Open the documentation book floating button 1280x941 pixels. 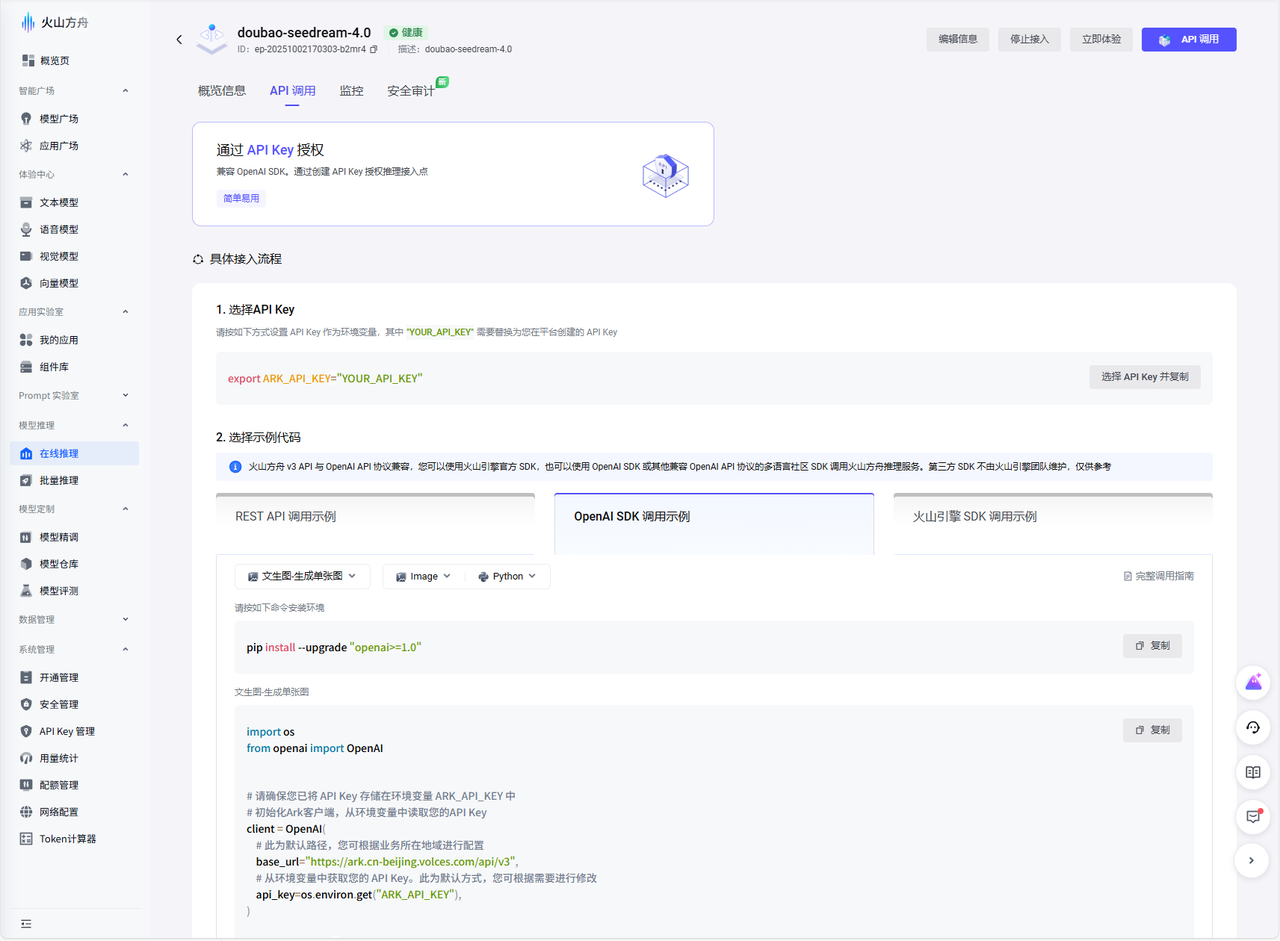coord(1252,772)
